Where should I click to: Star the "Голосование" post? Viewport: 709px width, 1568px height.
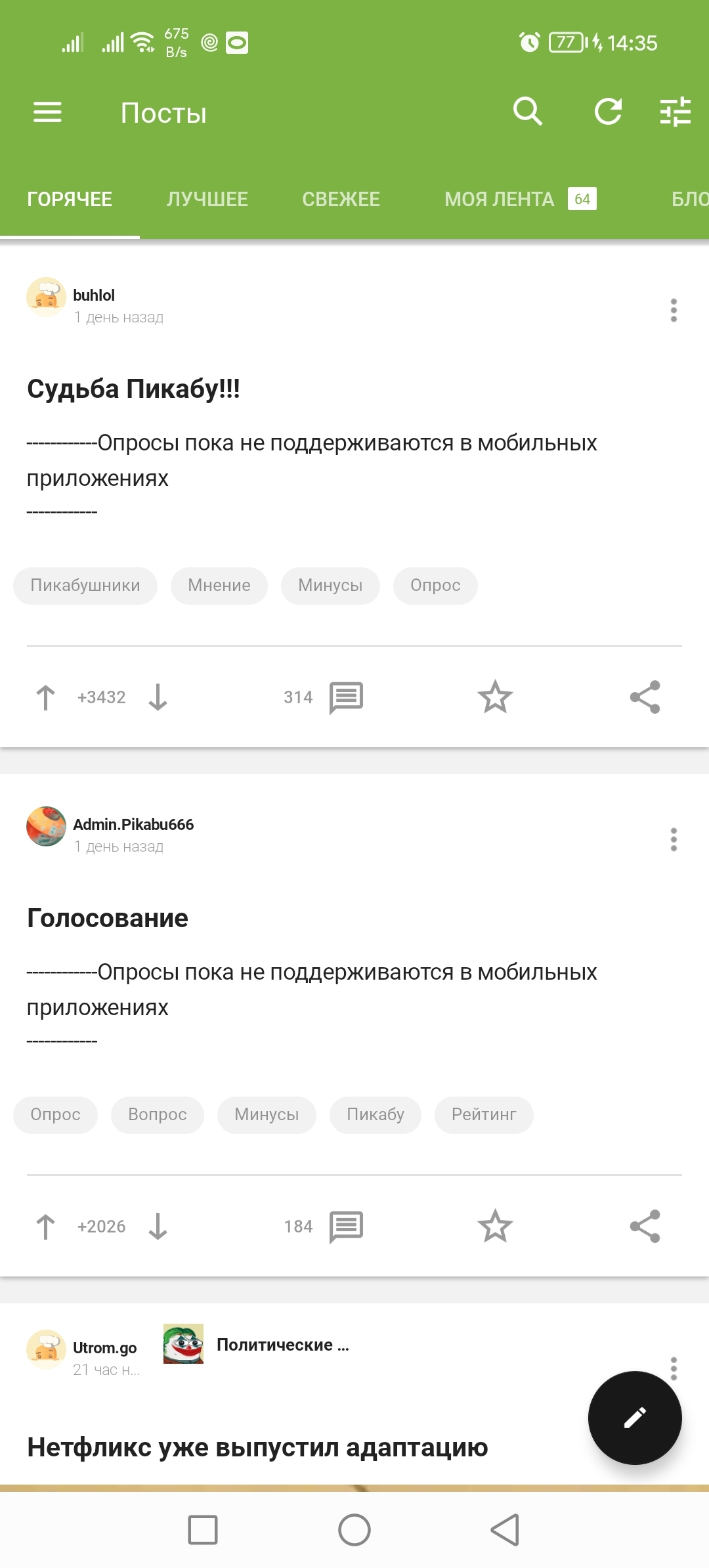pos(495,1227)
